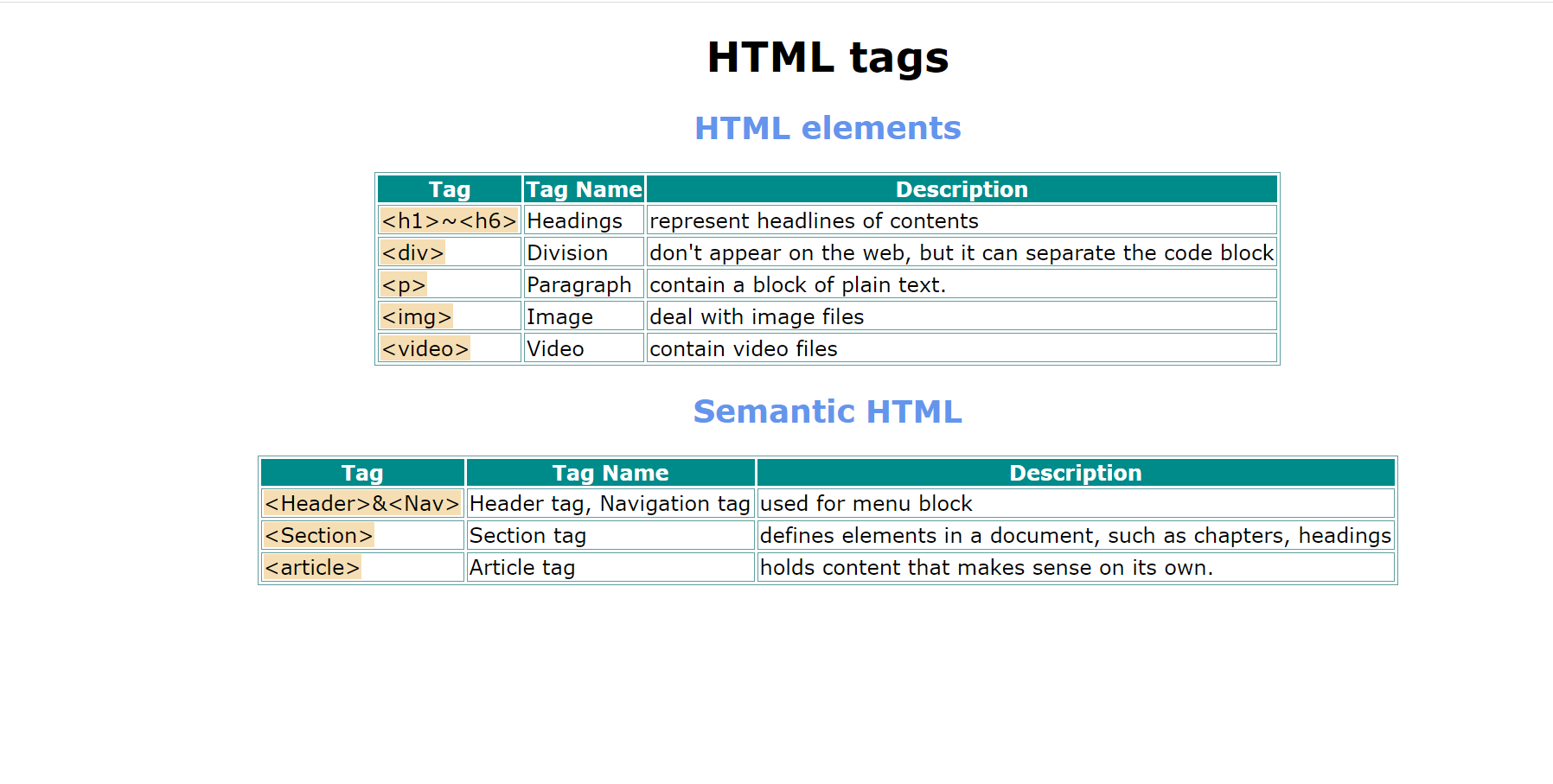The height and width of the screenshot is (784, 1553).
Task: Click the 'Tag Name' header in HTML elements table
Action: pos(584,189)
